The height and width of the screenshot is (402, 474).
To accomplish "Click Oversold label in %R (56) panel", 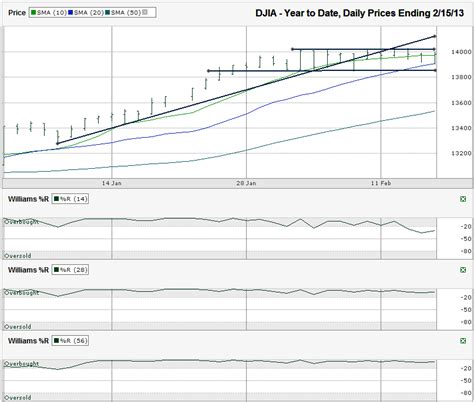I will [x=18, y=398].
